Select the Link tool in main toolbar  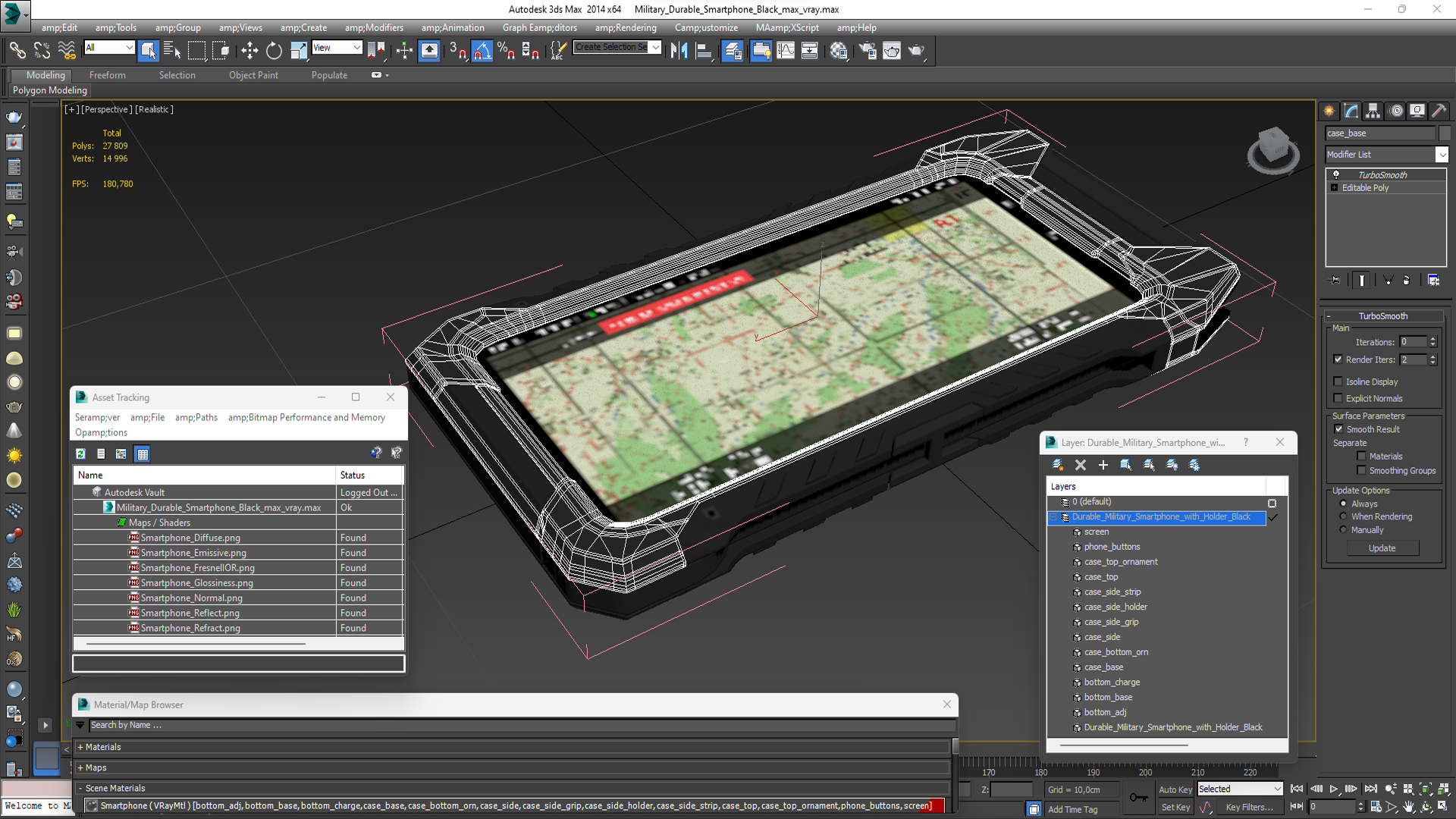point(17,50)
